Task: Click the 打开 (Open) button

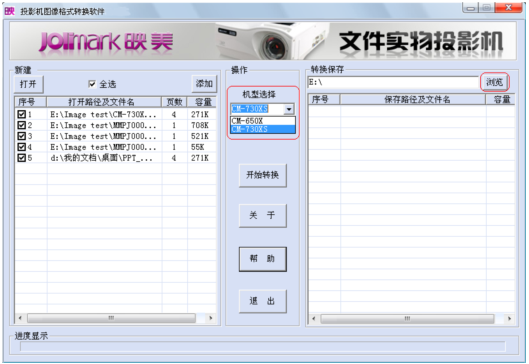Action: coord(28,84)
